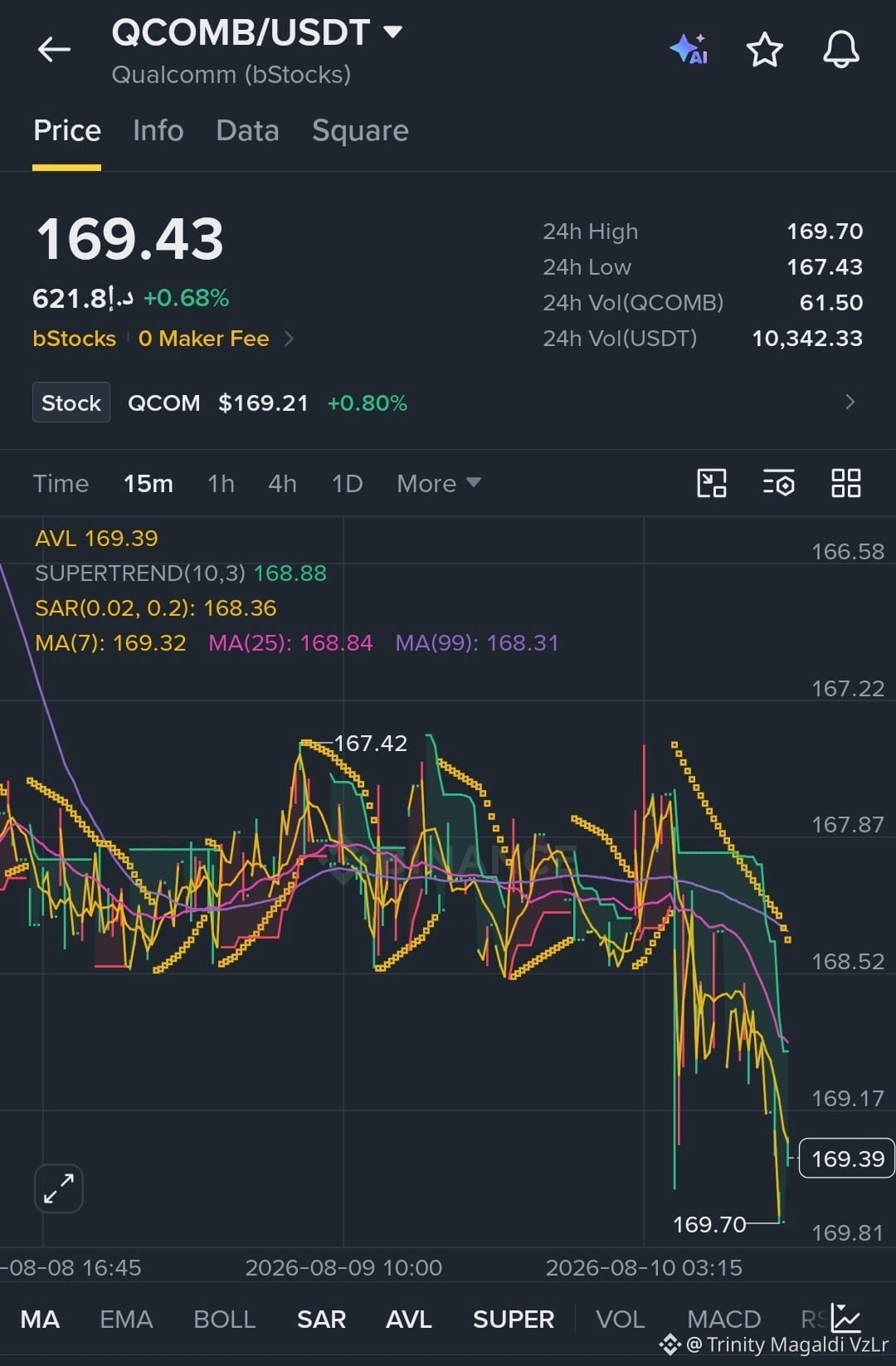This screenshot has height=1366, width=896.
Task: Toggle the MACD indicator
Action: pyautogui.click(x=723, y=1319)
